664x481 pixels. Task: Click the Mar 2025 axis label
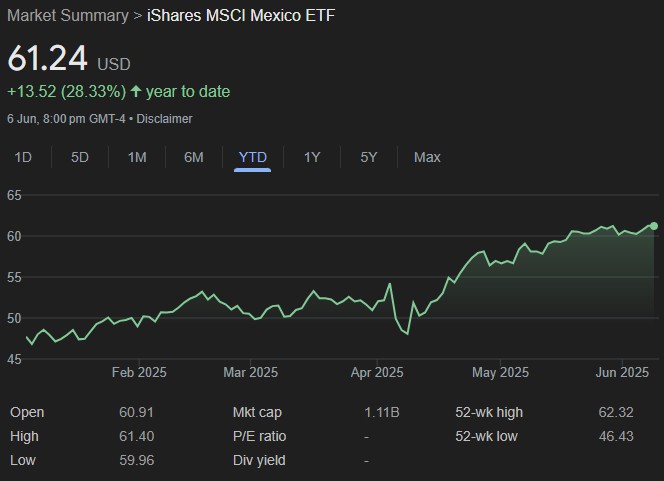click(x=250, y=373)
